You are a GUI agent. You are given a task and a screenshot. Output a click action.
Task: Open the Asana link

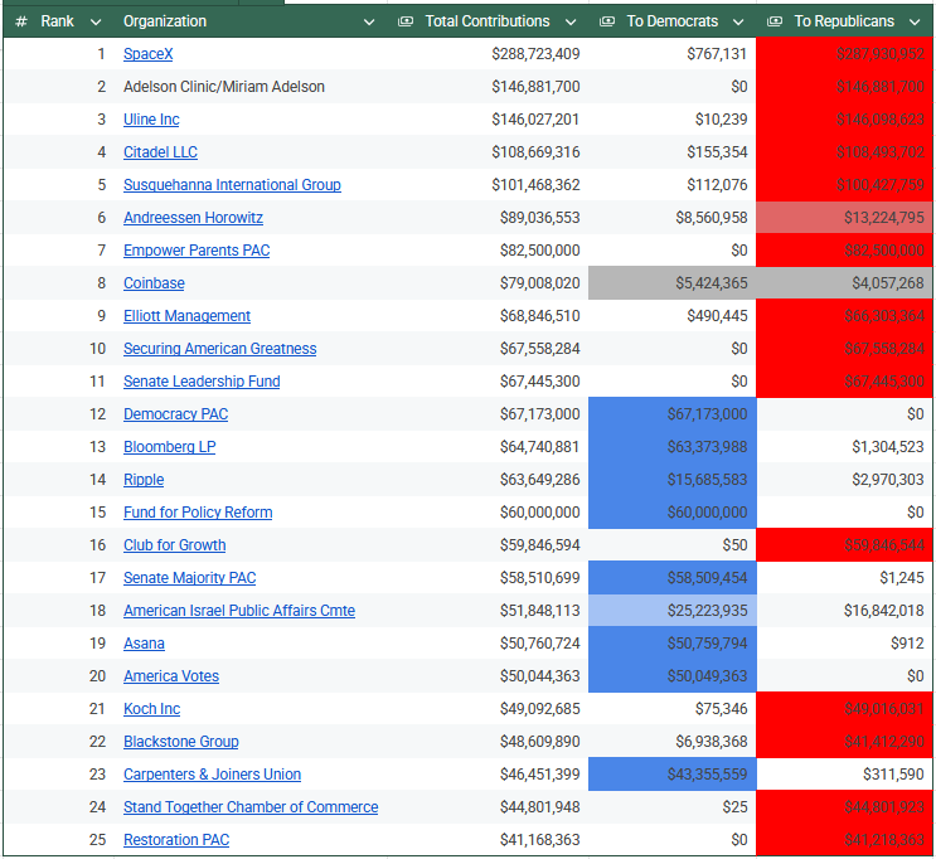144,644
